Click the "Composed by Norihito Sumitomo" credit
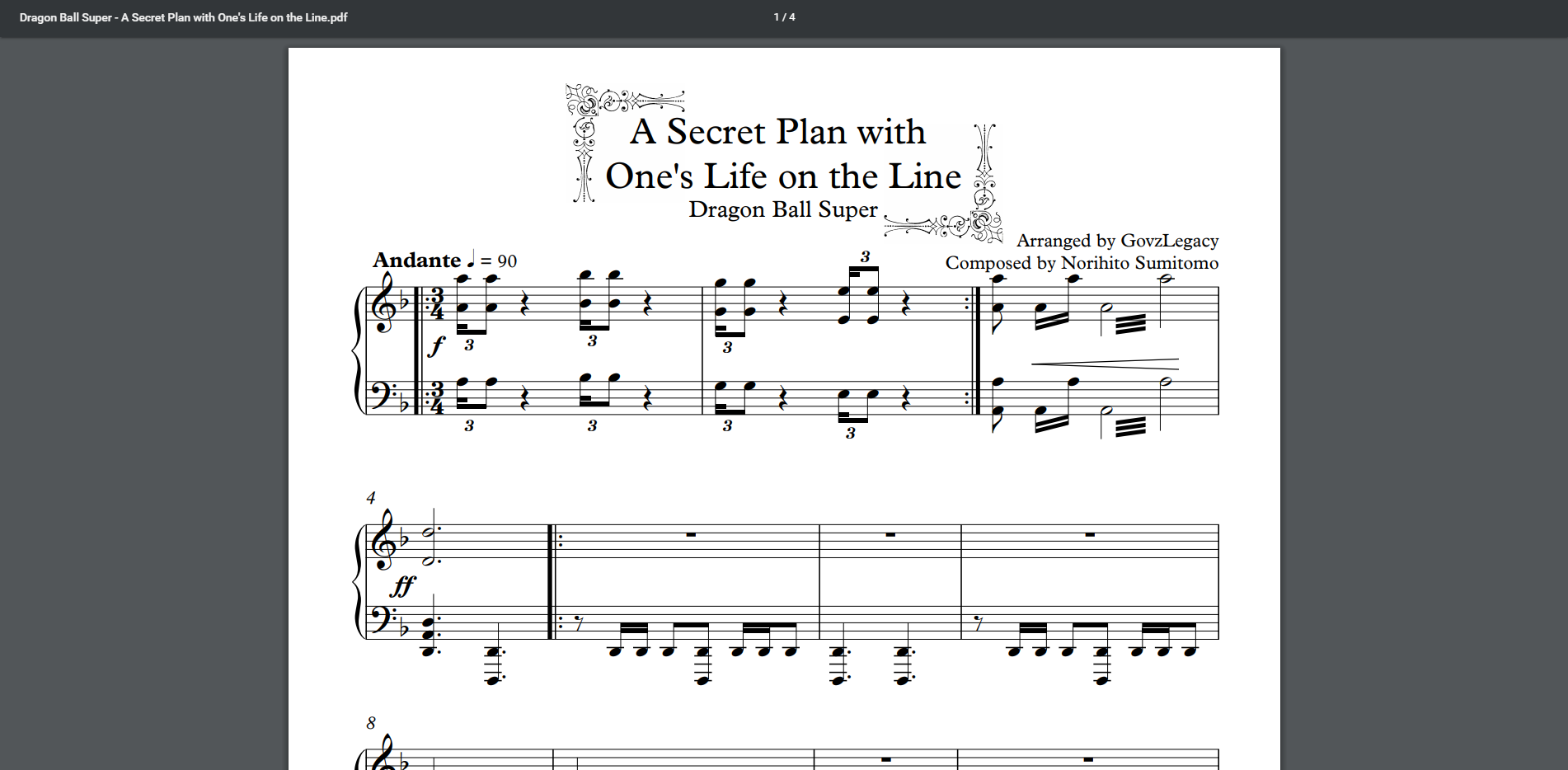The image size is (1568, 770). (1082, 263)
